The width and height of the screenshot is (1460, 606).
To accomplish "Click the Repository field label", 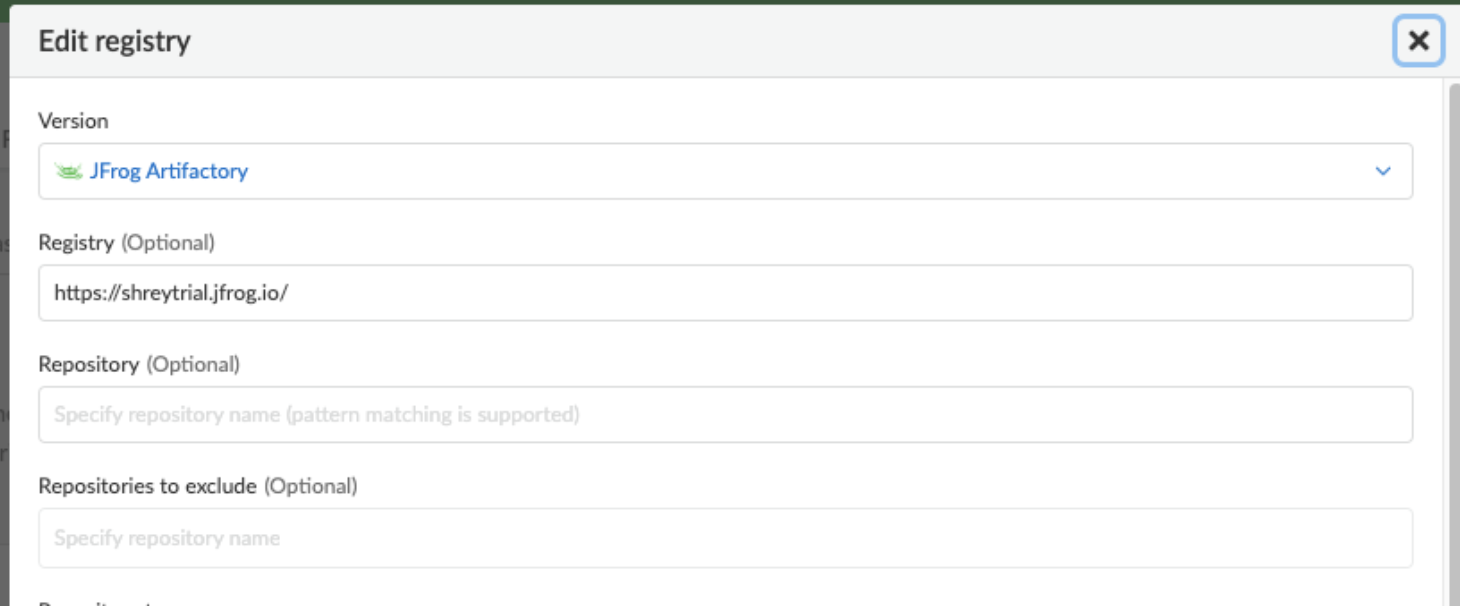I will pos(88,365).
